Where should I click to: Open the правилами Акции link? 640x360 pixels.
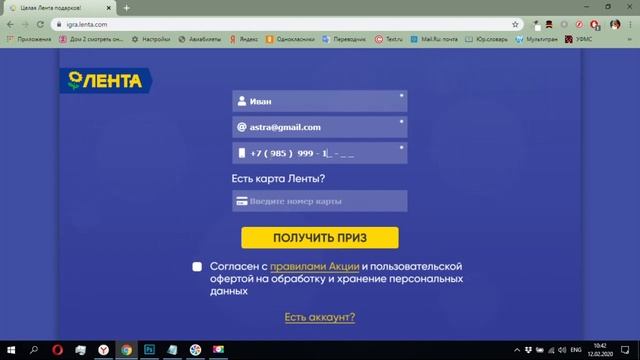(x=315, y=267)
